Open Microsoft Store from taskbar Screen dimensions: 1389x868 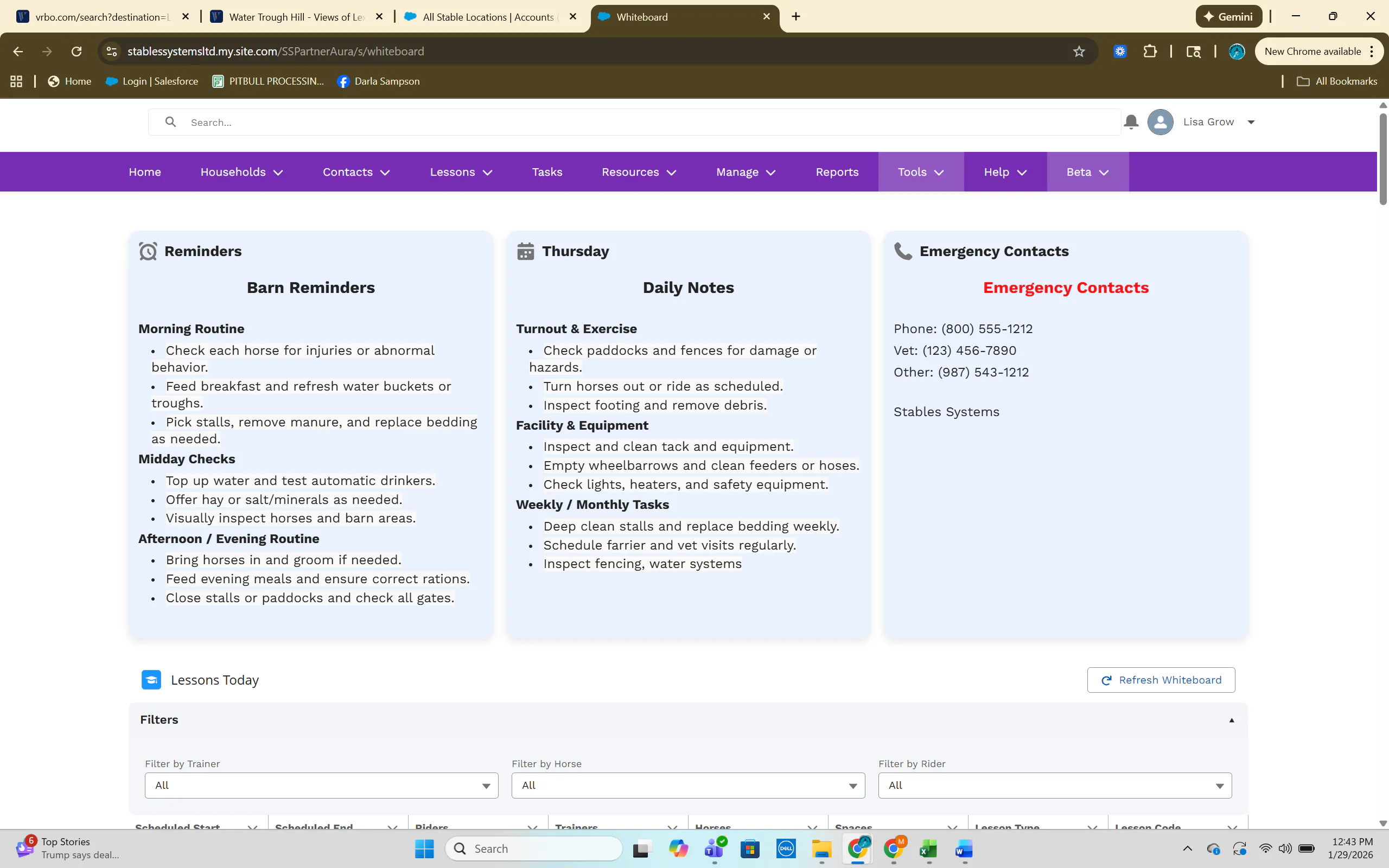tap(750, 848)
